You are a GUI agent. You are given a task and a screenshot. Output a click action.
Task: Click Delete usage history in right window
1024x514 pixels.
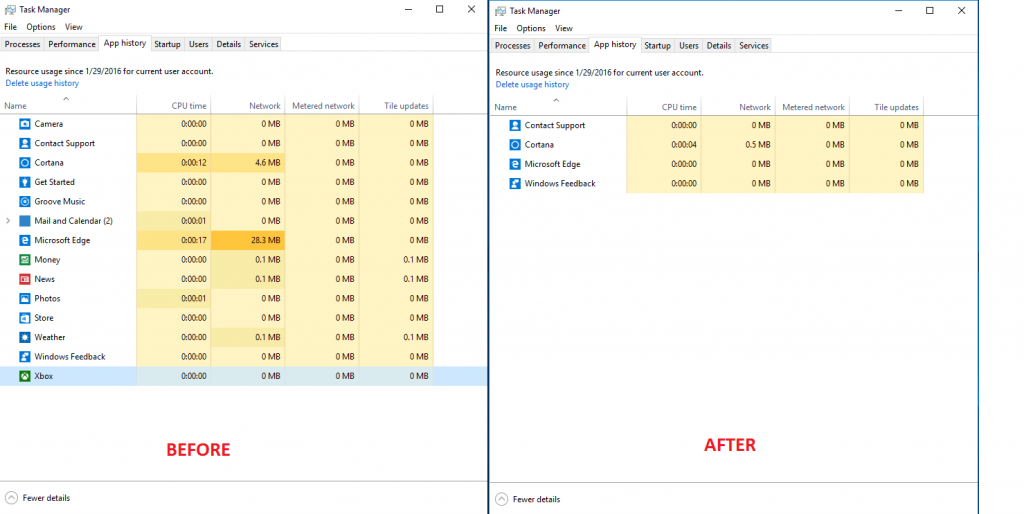[x=532, y=84]
